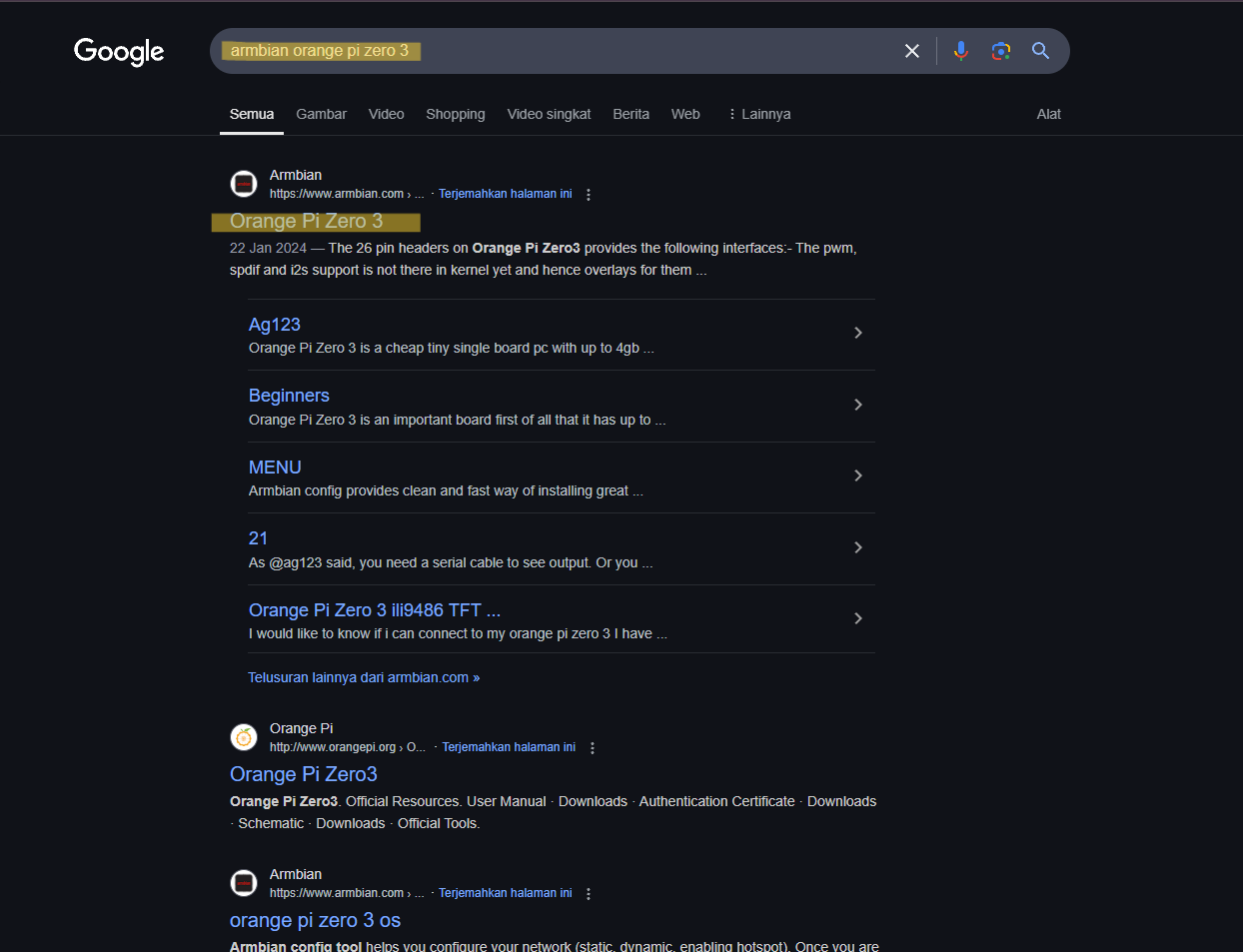The image size is (1243, 952).
Task: Click the Orange Pi site favicon
Action: (x=244, y=737)
